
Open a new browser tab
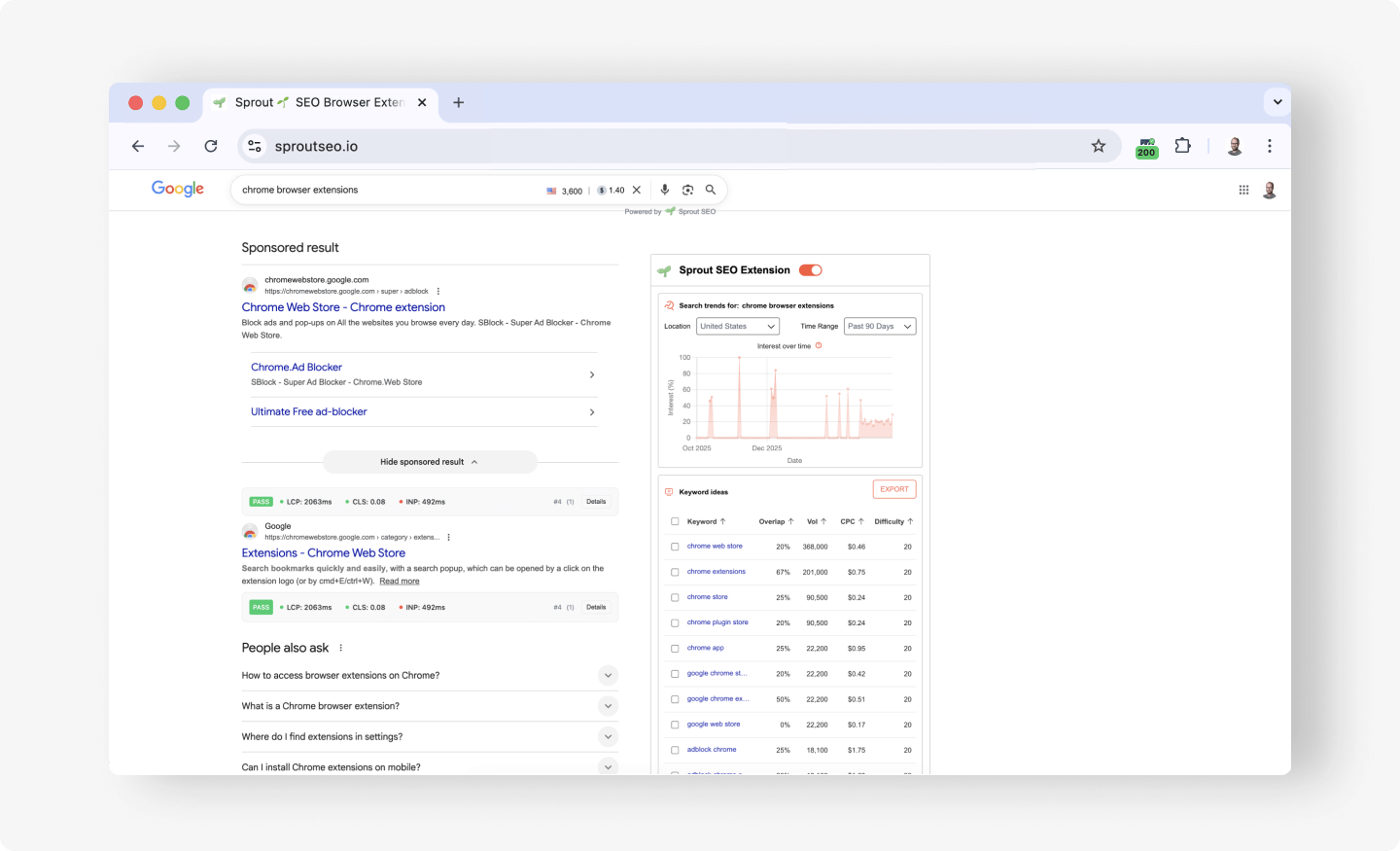point(459,102)
